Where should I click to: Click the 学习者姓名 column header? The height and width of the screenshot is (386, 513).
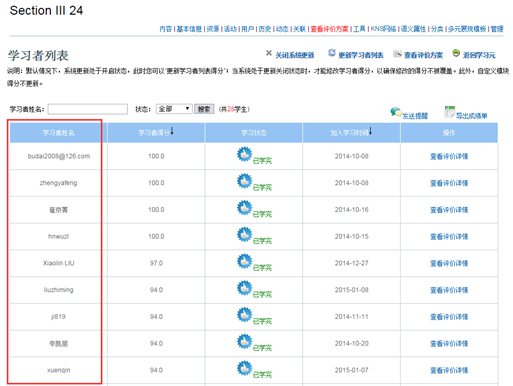[x=58, y=133]
